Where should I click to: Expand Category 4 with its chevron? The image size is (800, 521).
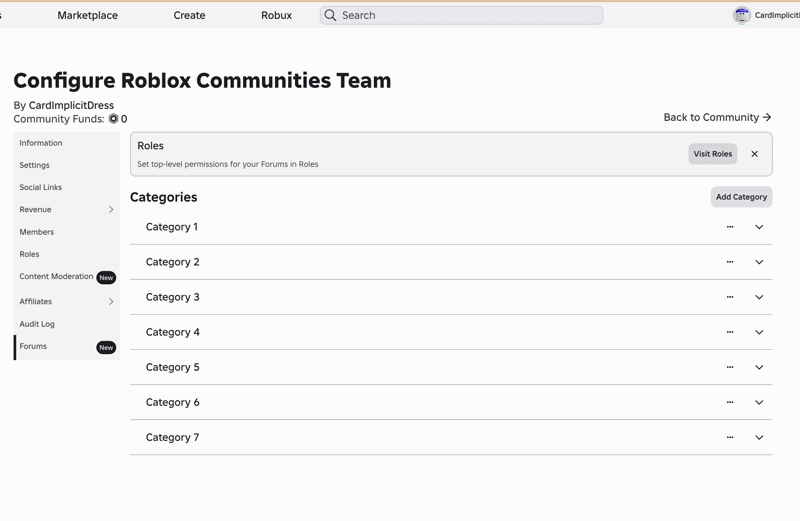(x=759, y=332)
